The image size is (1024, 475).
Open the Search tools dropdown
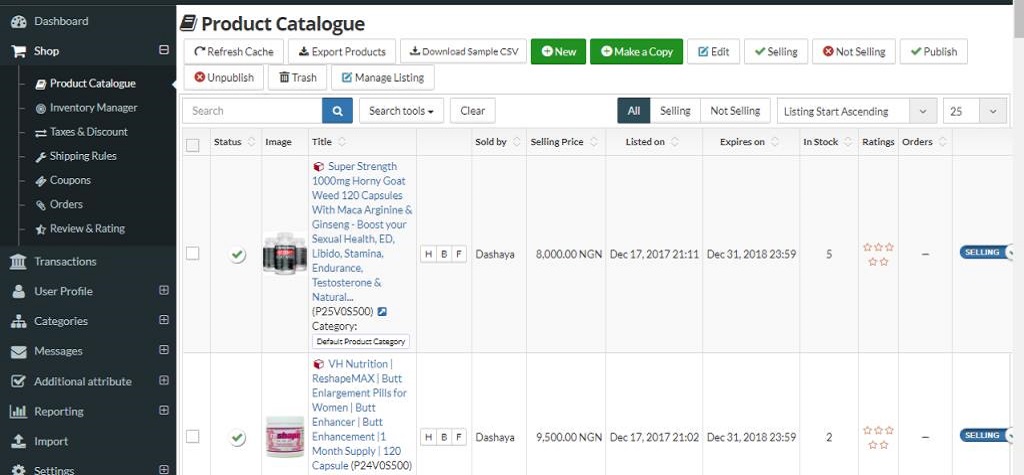(401, 111)
